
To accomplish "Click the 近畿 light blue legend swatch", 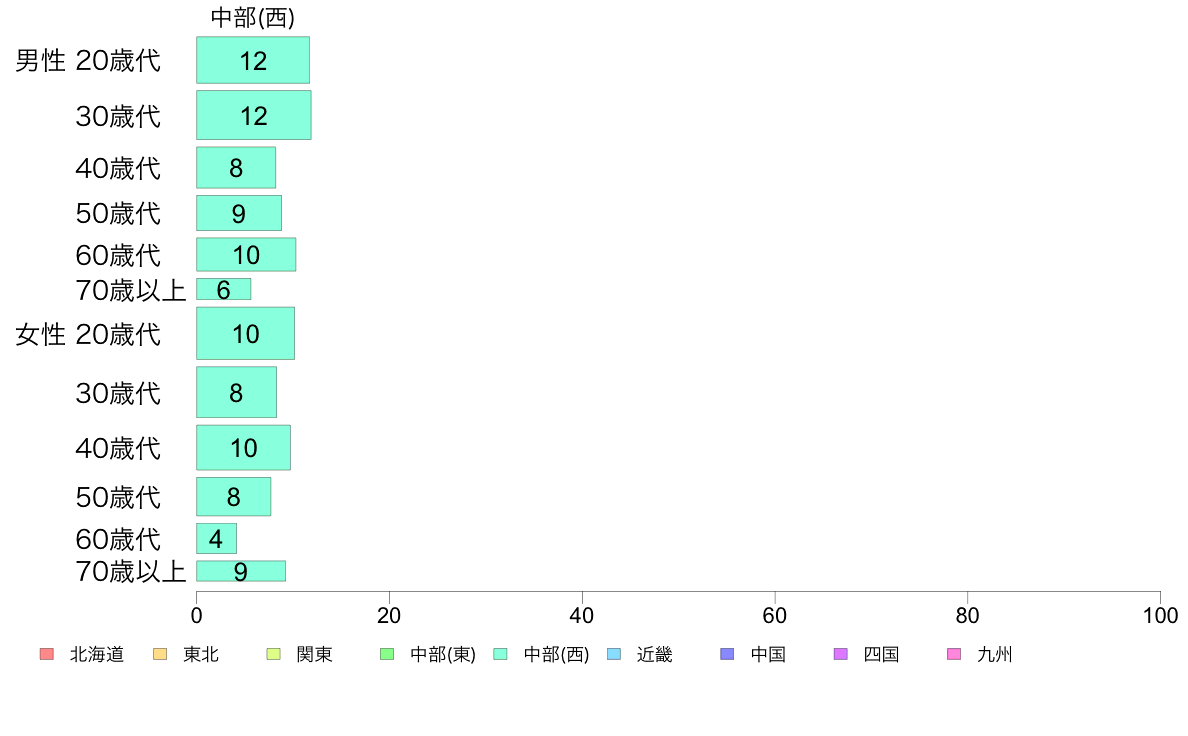I will click(614, 654).
